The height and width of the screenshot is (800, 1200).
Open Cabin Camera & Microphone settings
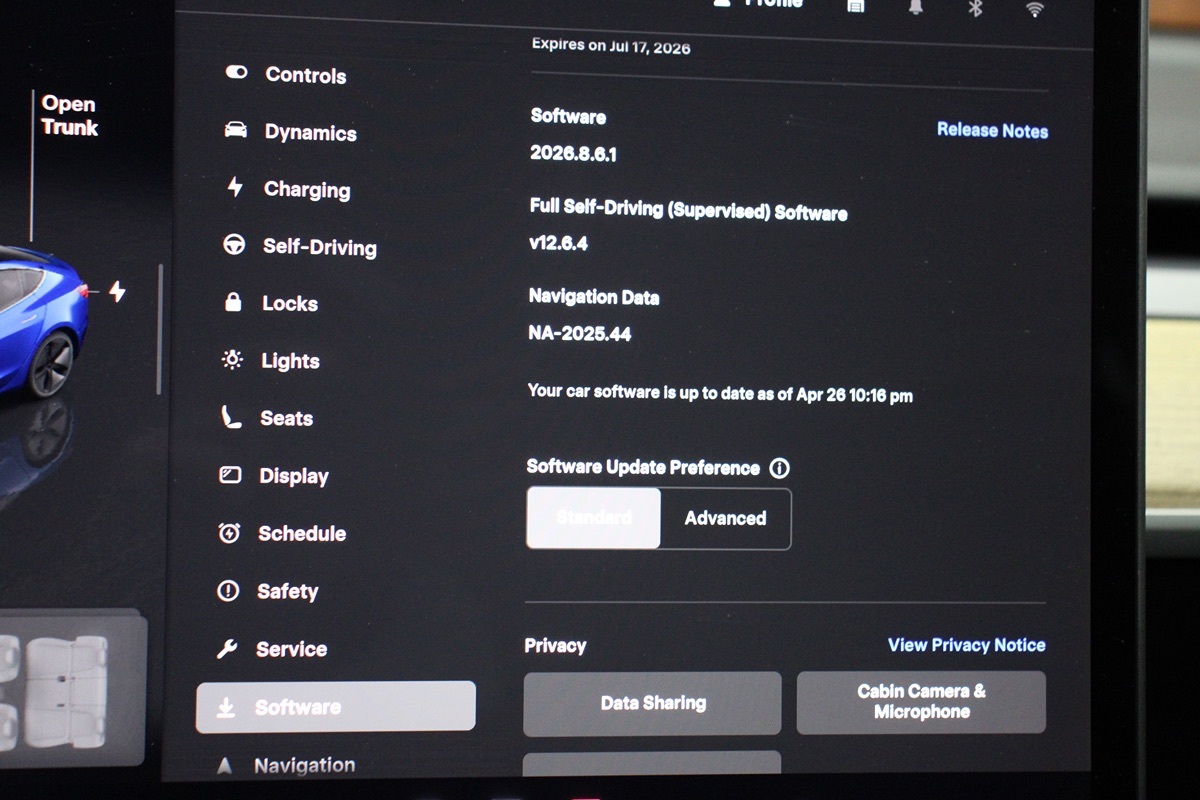coord(921,702)
